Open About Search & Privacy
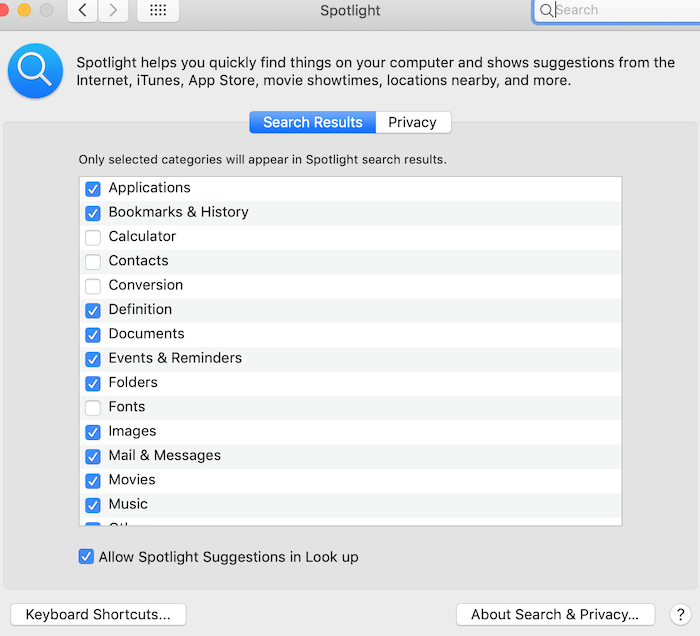 pos(555,615)
